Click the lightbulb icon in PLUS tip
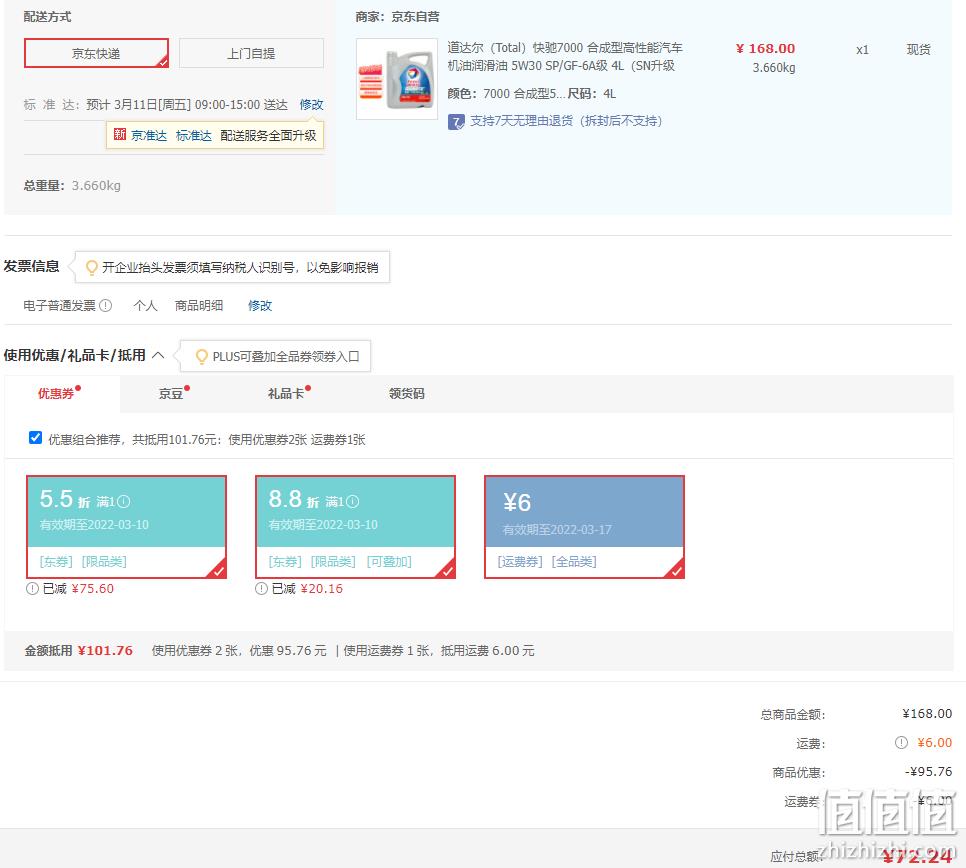 click(x=201, y=357)
